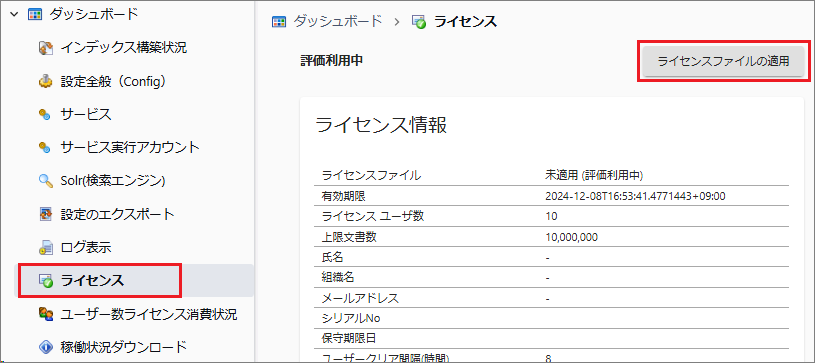Click the 設定のエクスポート icon
The width and height of the screenshot is (815, 363).
coord(46,214)
